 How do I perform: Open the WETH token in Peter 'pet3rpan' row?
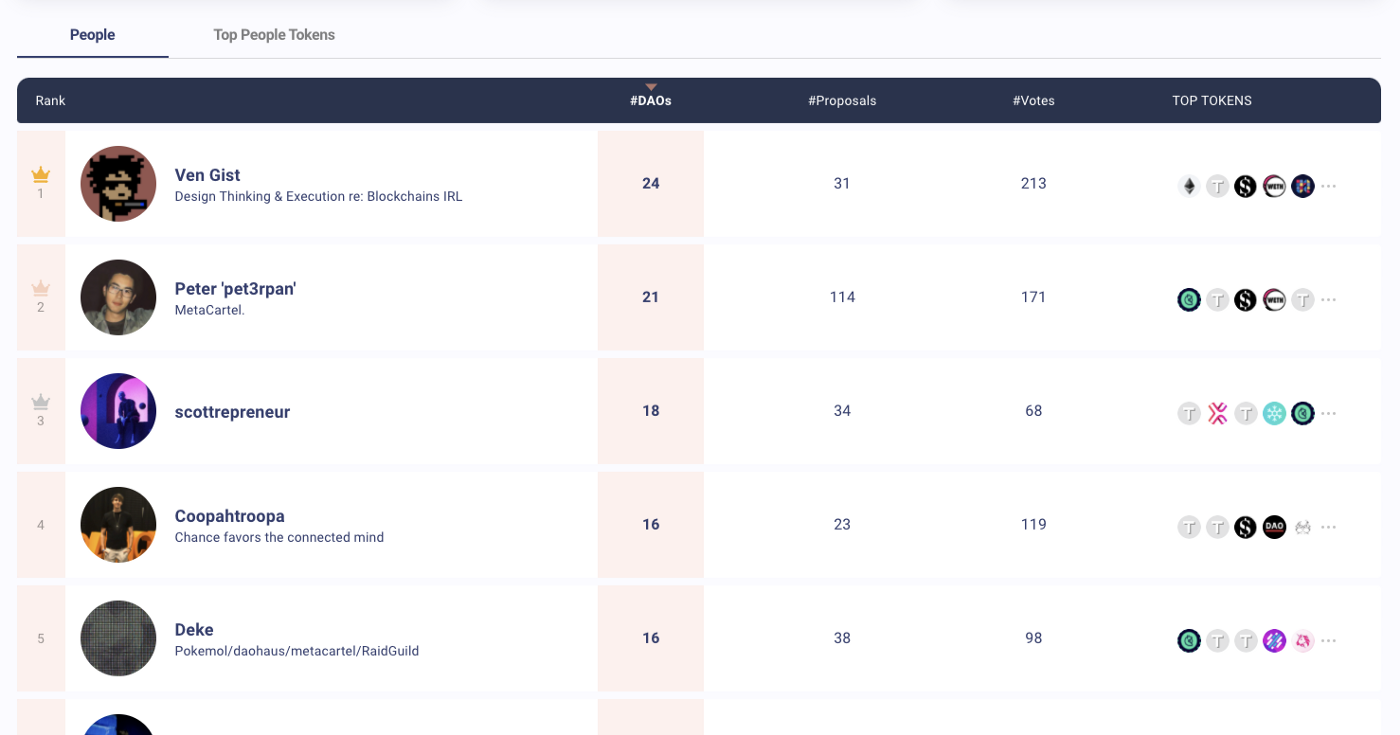pos(1274,300)
